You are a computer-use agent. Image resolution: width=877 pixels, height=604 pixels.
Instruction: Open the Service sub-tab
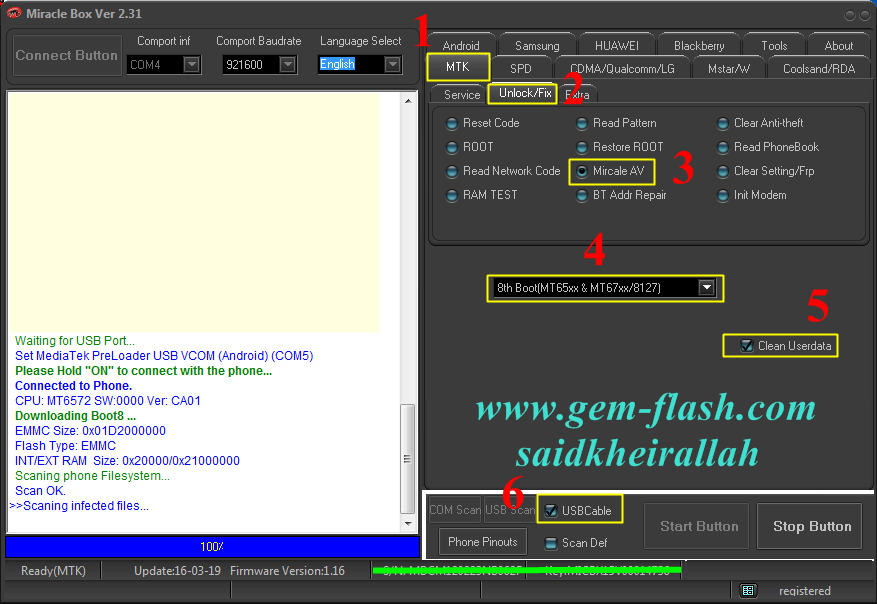(x=462, y=95)
